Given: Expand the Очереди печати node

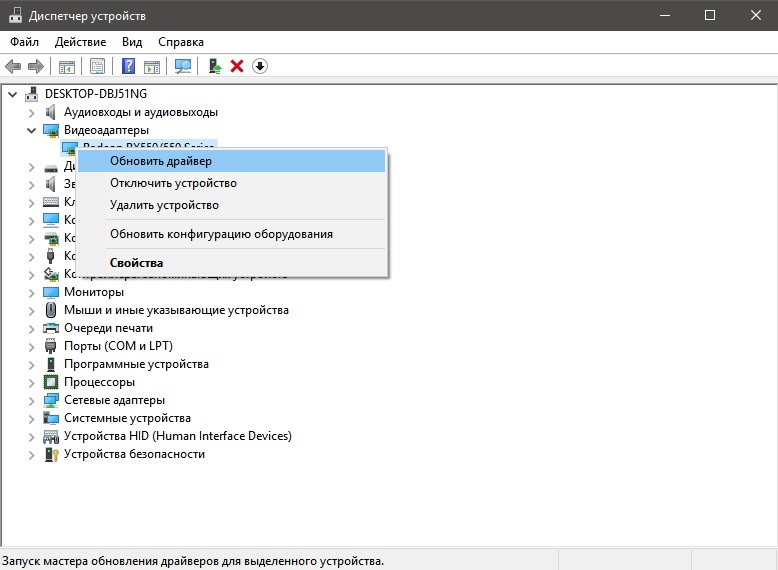Looking at the screenshot, I should pyautogui.click(x=32, y=328).
